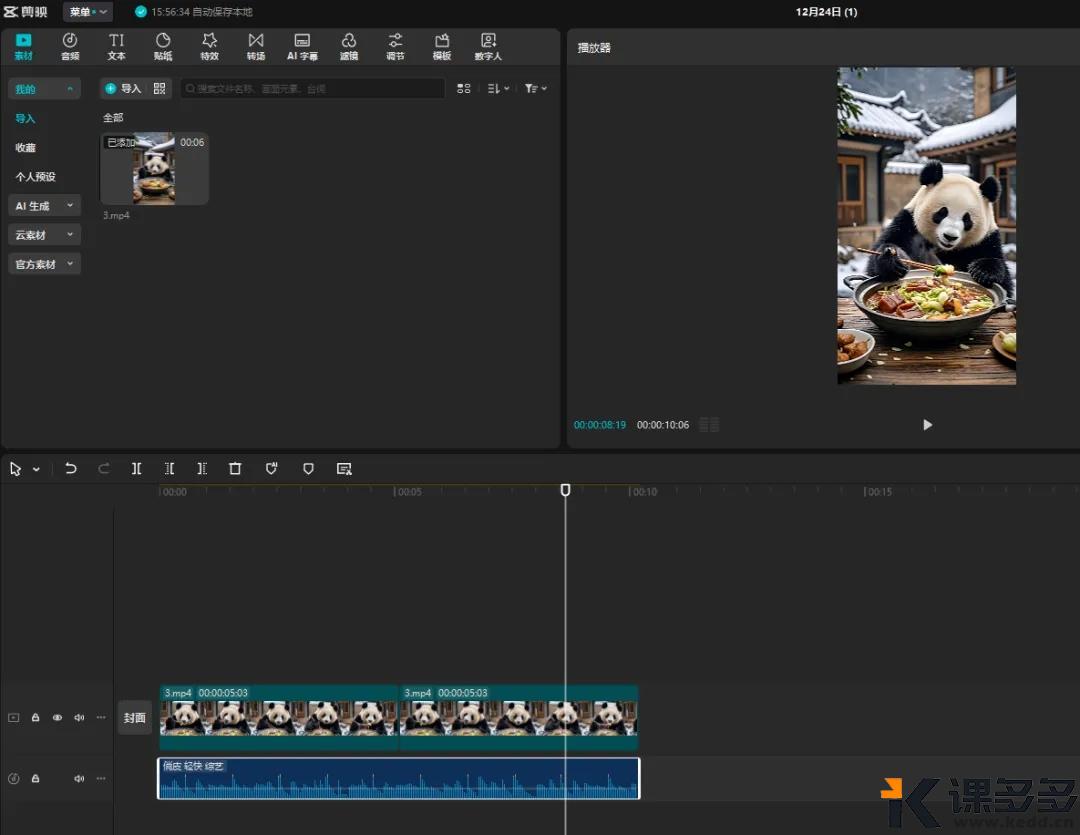
Task: Click the QR code icon beside 导入
Action: tap(159, 89)
